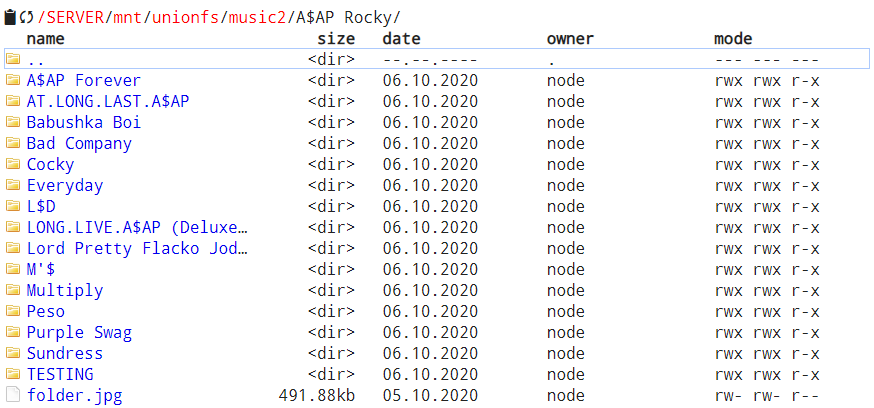Click the <dir> size of Bad Company row
This screenshot has width=874, height=408.
pos(331,143)
